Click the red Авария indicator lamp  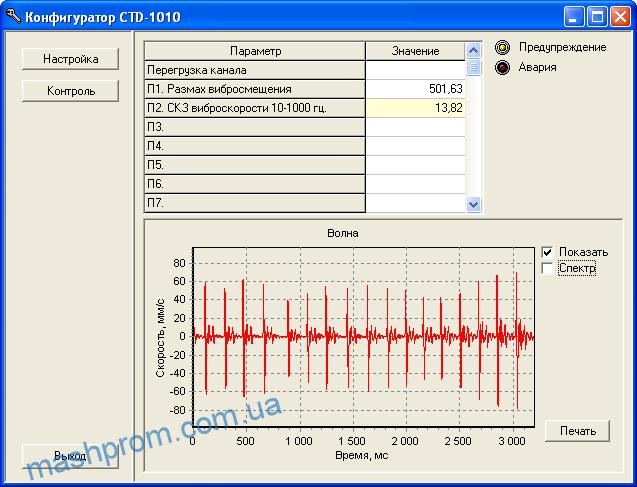[x=502, y=67]
